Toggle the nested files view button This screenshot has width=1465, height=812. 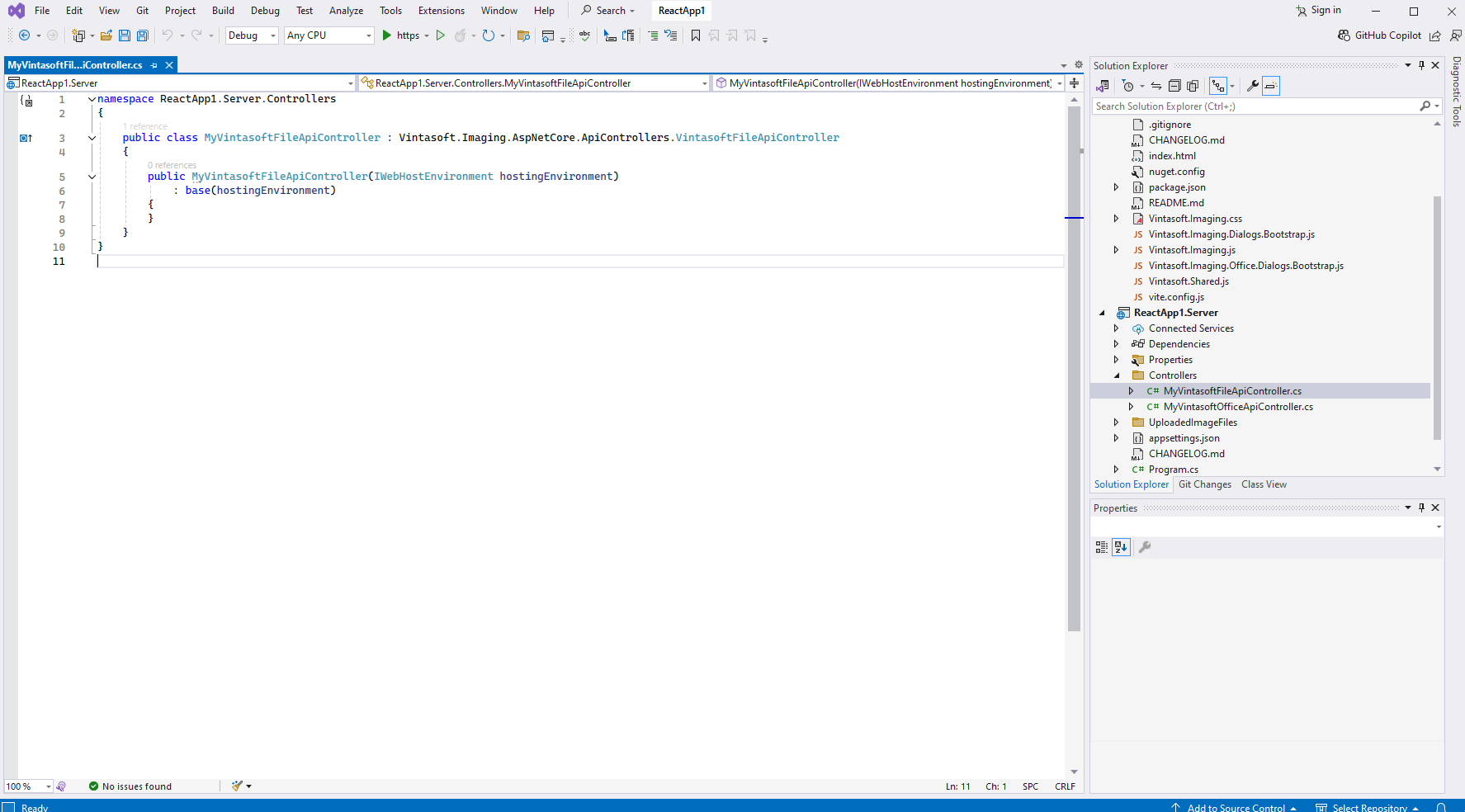point(1218,86)
